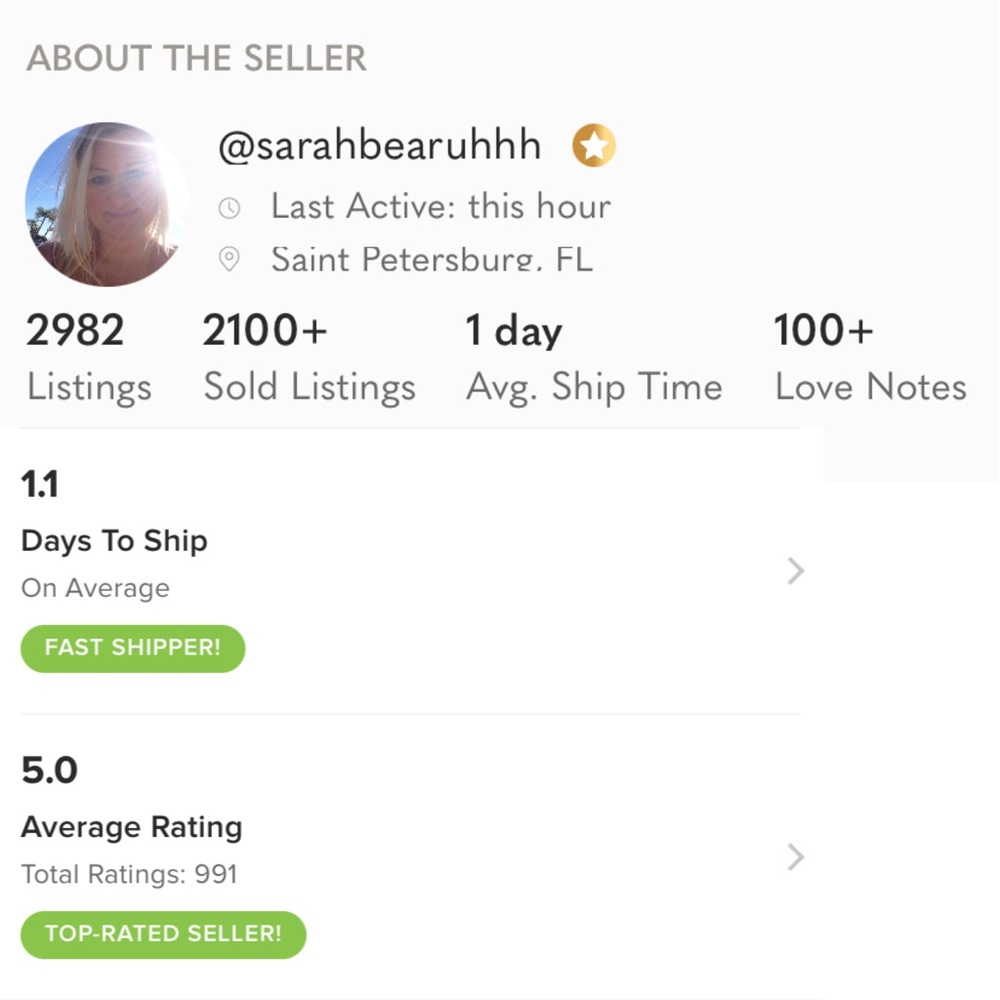Viewport: 1000px width, 1000px height.
Task: Select the 1 day Avg. Ship Time stat
Action: coord(593,358)
